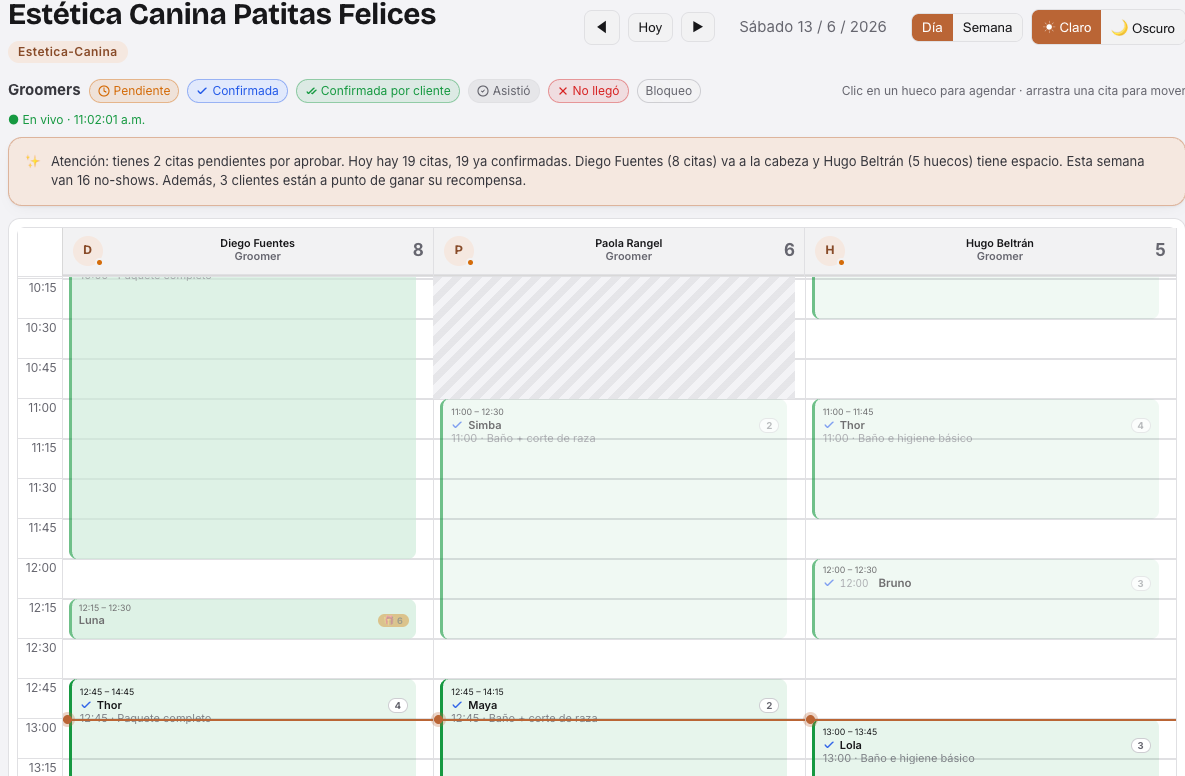Click Paola Rangel column header name
This screenshot has width=1185, height=776.
point(628,243)
